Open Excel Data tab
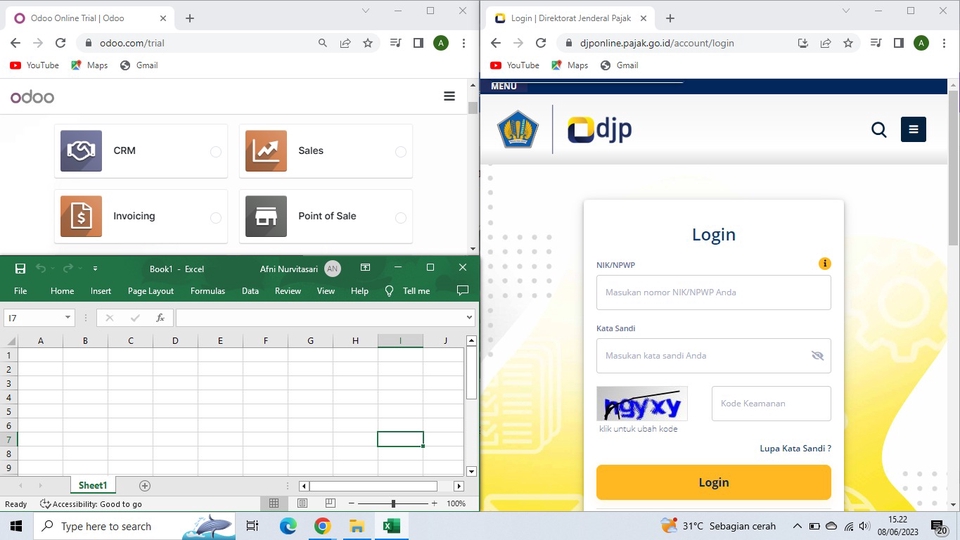 pos(250,291)
